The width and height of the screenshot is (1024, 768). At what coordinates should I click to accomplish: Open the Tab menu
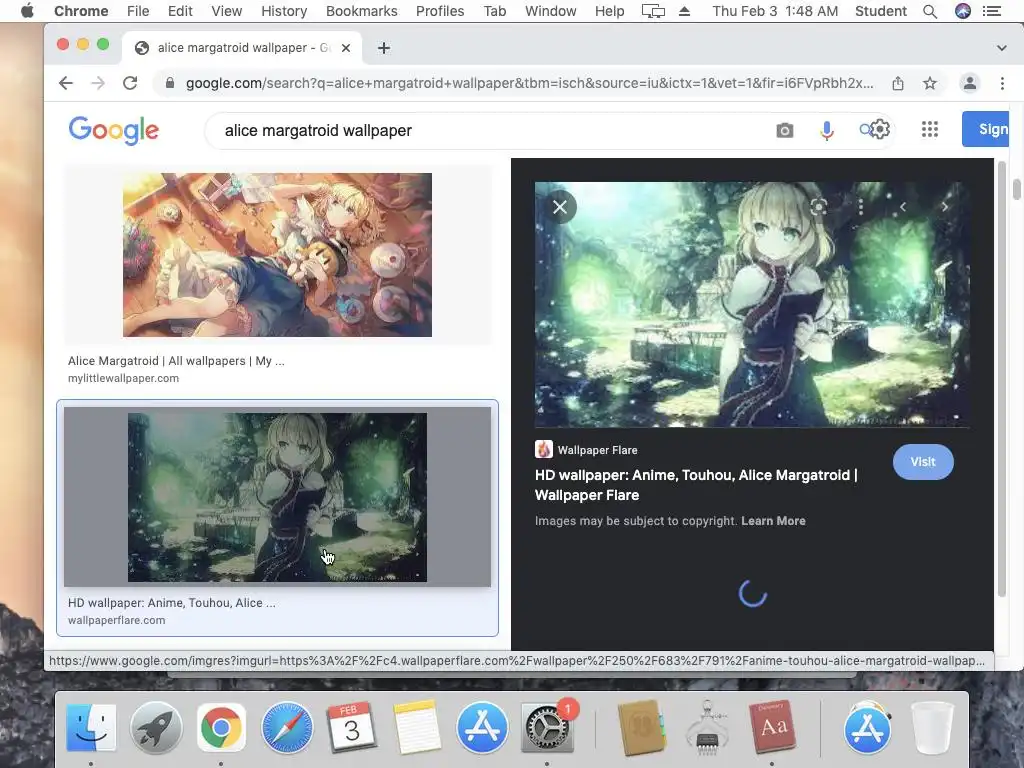(x=494, y=11)
